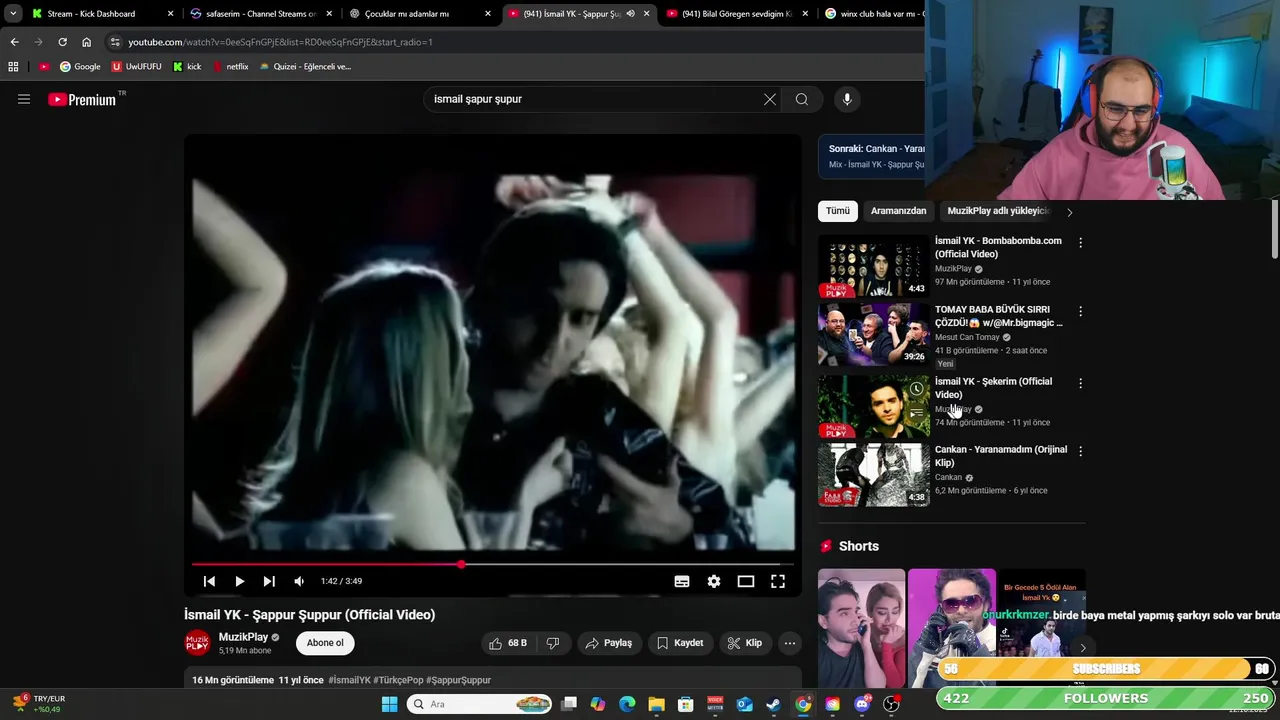This screenshot has height=720, width=1280.
Task: Go to YouTube Premium home logo
Action: coord(82,99)
